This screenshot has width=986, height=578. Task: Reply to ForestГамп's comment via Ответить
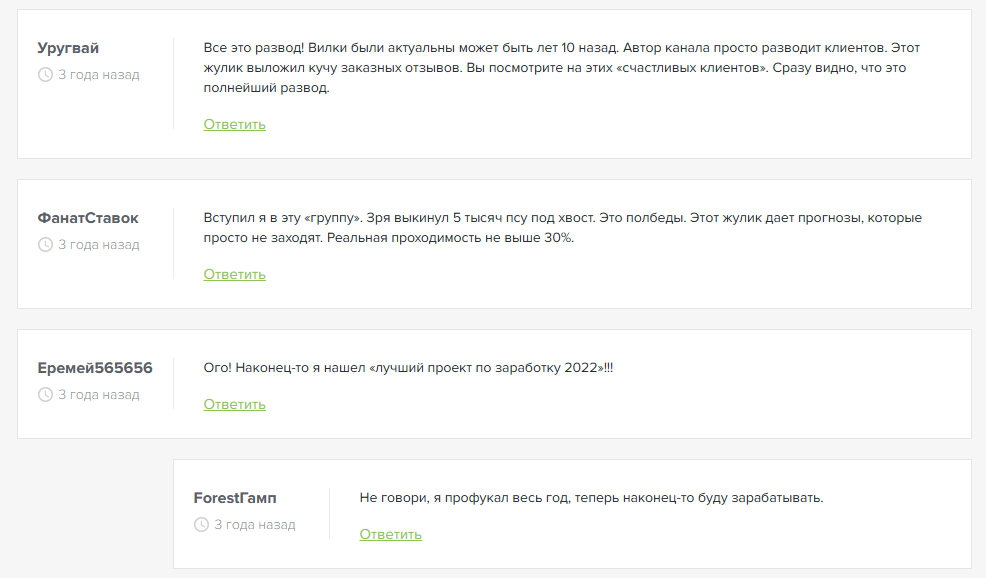(x=389, y=534)
